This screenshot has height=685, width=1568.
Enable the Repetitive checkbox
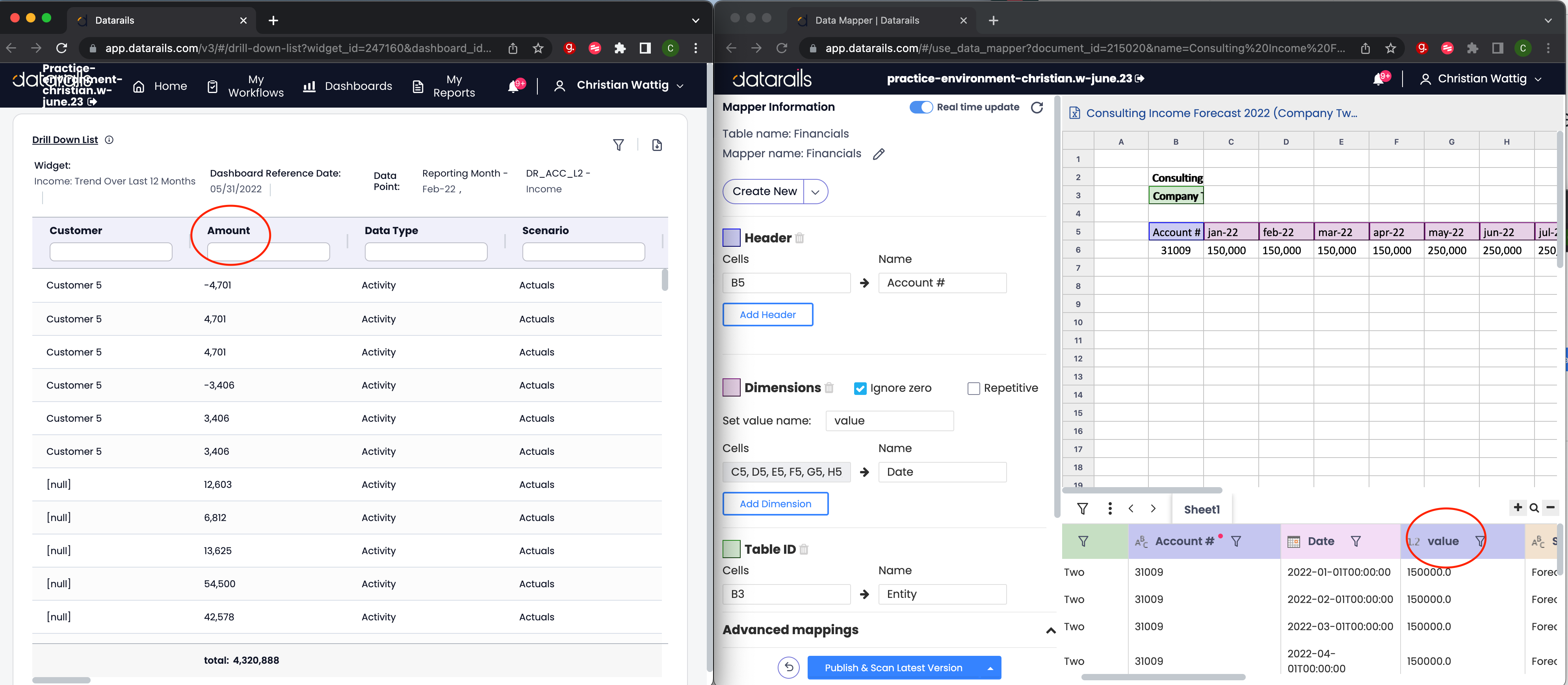(973, 389)
